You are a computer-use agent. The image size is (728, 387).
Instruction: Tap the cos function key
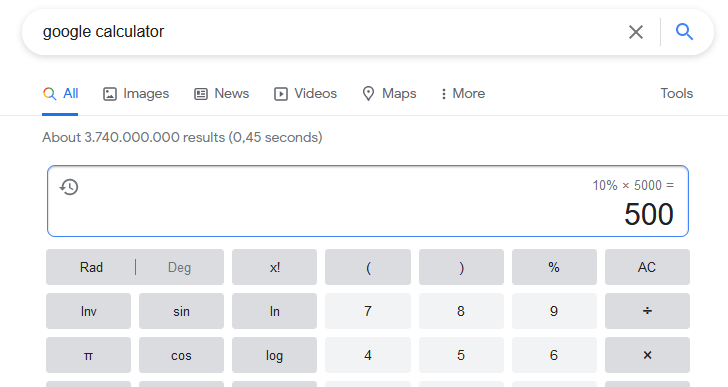pyautogui.click(x=181, y=355)
